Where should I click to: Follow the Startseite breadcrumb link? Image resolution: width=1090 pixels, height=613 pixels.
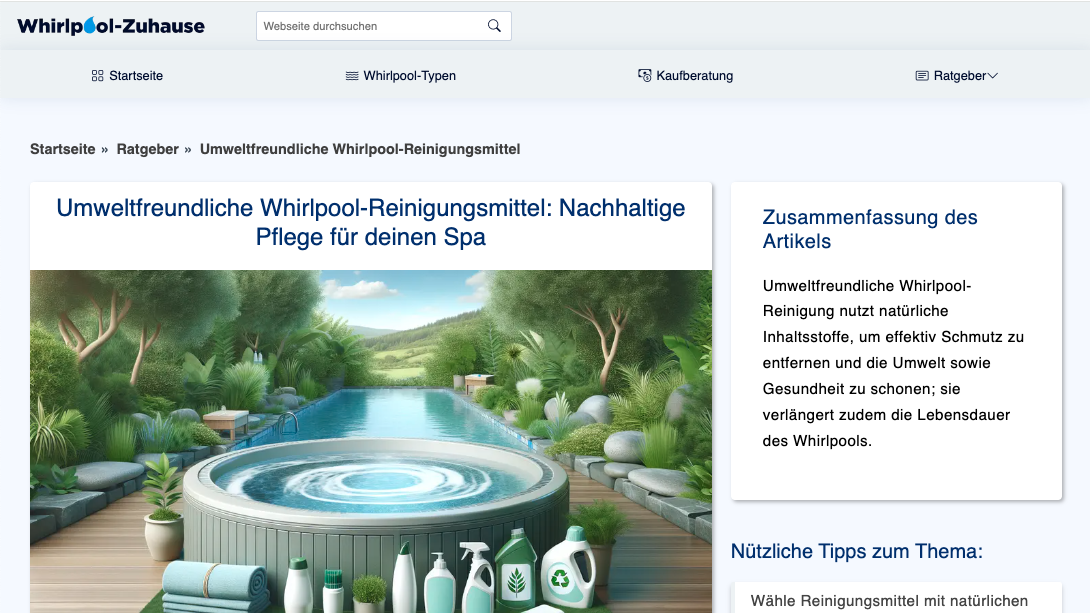pos(62,148)
